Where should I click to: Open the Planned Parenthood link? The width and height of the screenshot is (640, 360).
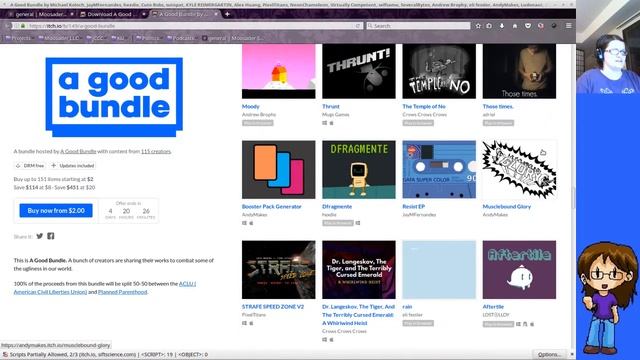[122, 292]
